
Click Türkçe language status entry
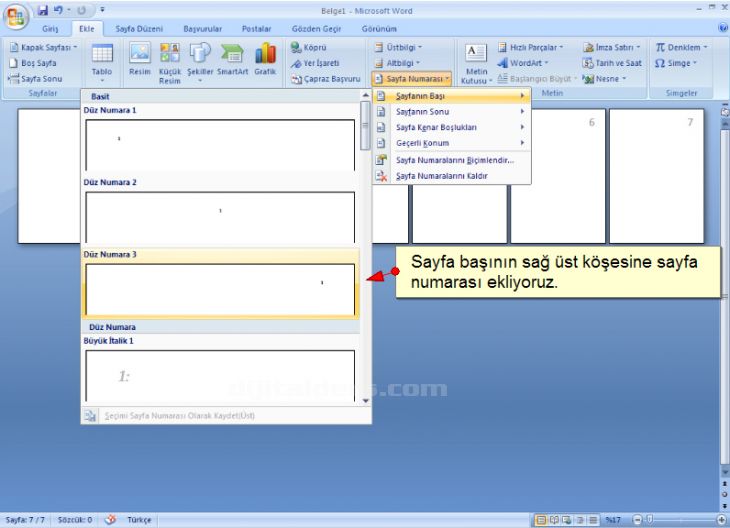[139, 520]
